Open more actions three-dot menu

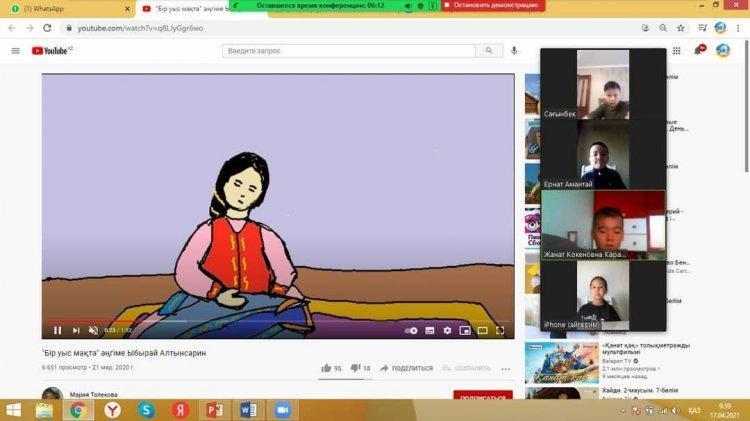[x=506, y=369]
